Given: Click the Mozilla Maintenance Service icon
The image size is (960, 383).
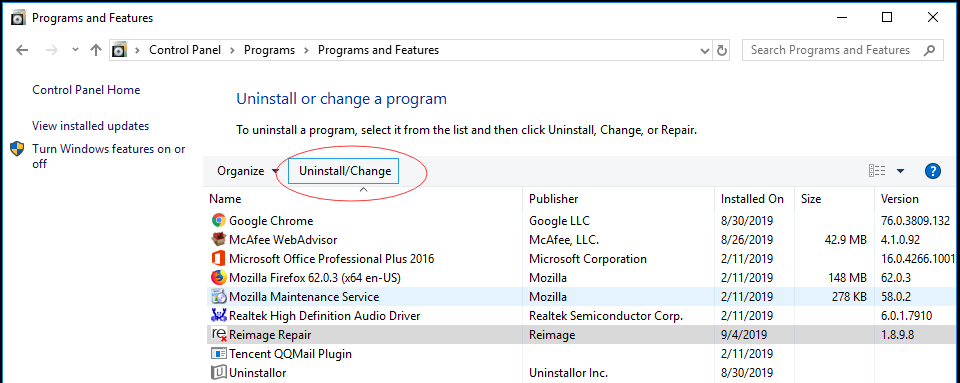Looking at the screenshot, I should click(219, 297).
